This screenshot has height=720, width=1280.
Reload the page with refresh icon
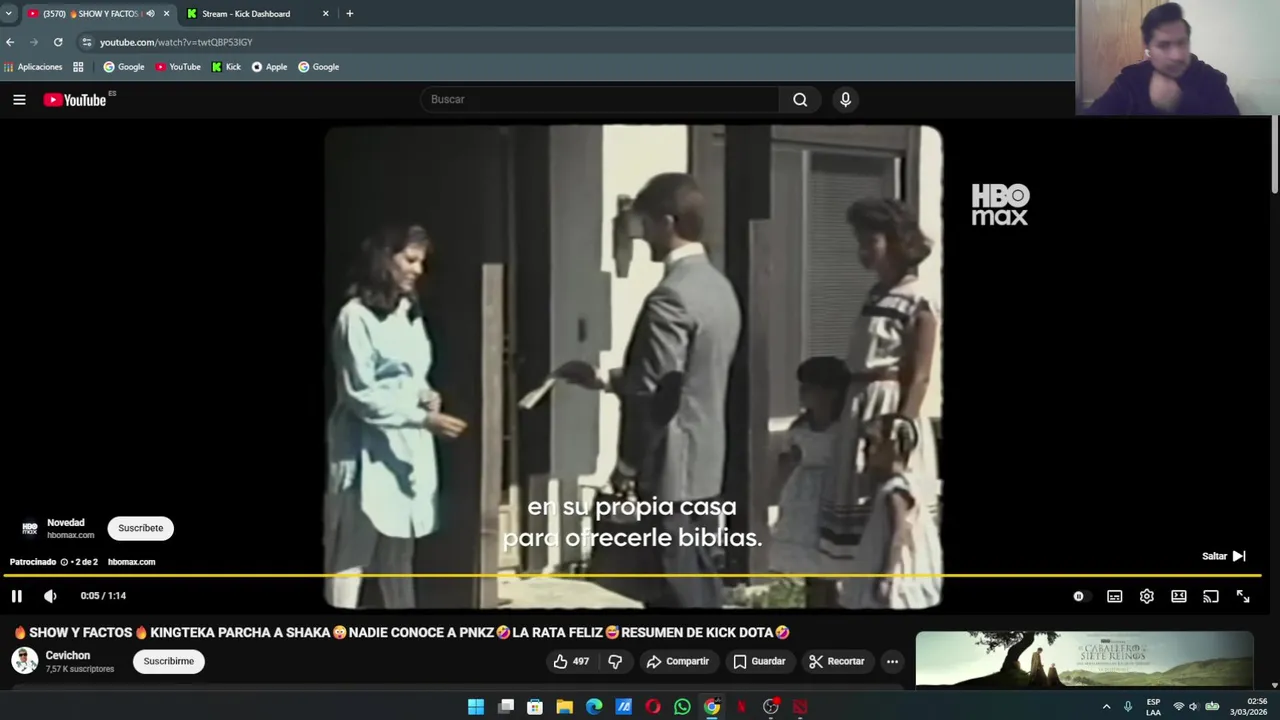[x=58, y=42]
